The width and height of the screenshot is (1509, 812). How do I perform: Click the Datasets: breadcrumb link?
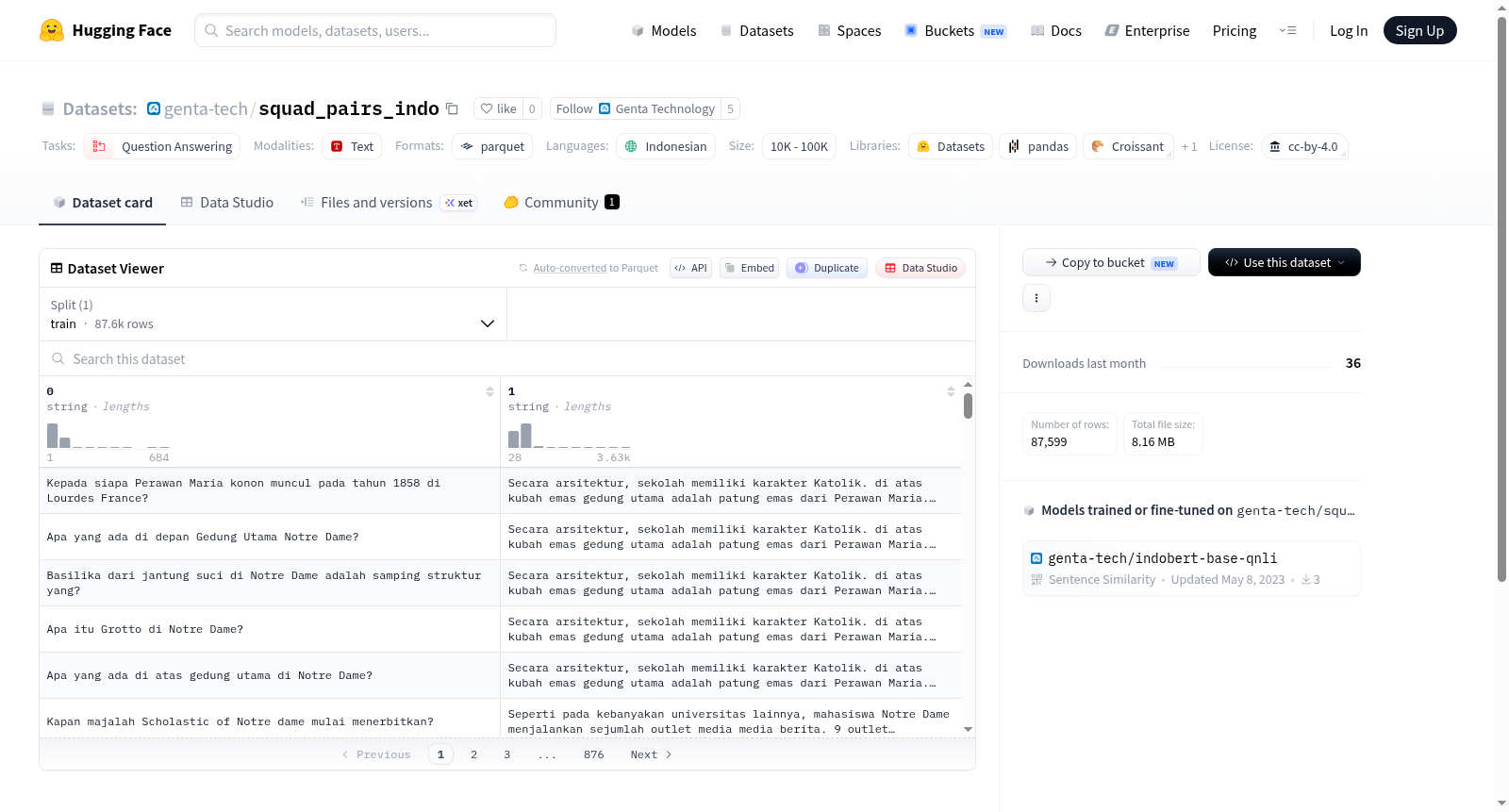tap(99, 108)
